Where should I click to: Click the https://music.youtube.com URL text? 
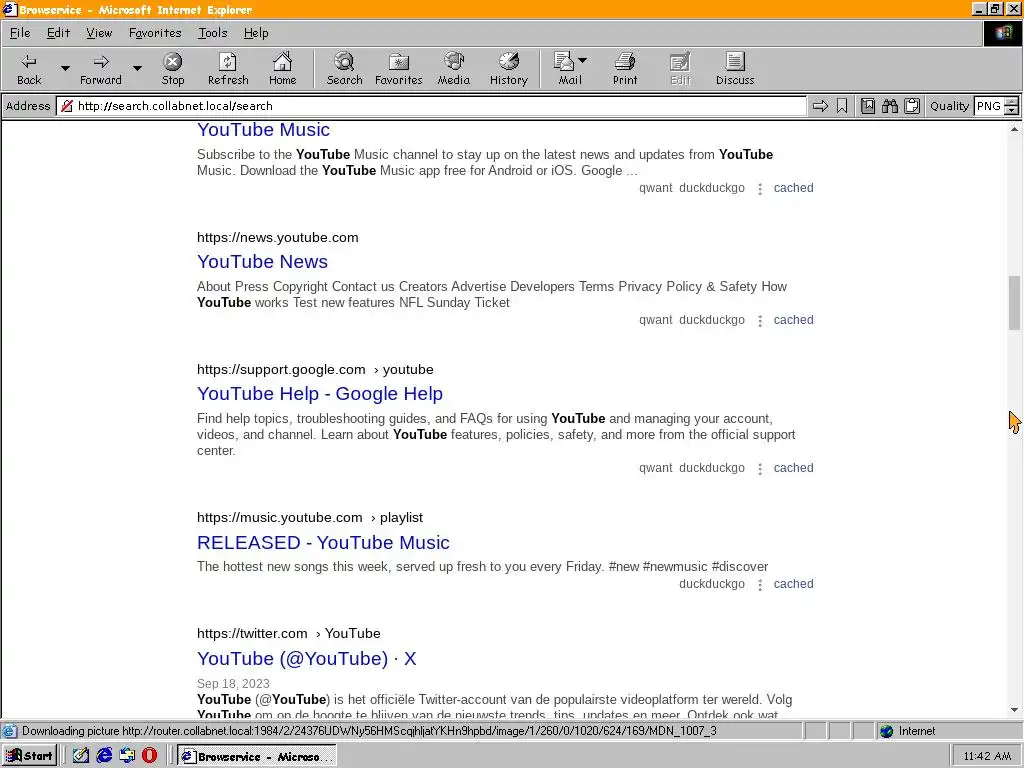[x=280, y=518]
